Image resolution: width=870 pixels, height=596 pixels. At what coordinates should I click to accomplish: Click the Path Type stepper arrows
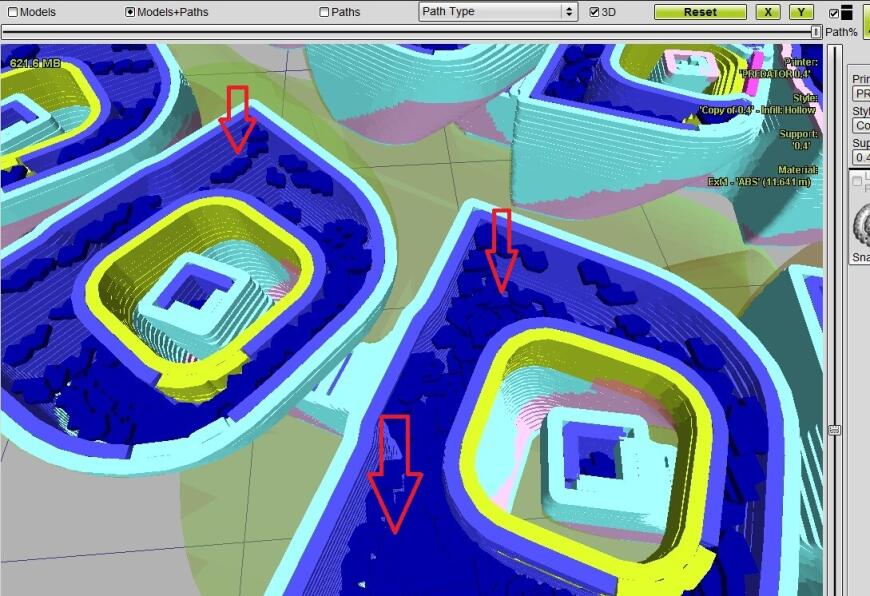[569, 12]
